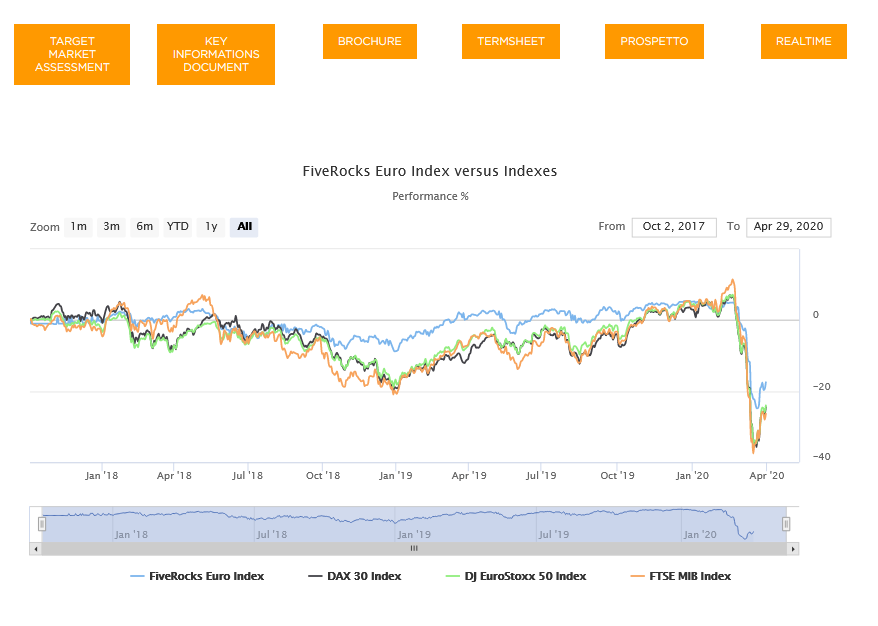Set chart zoom to 1m
The width and height of the screenshot is (878, 626).
click(78, 227)
